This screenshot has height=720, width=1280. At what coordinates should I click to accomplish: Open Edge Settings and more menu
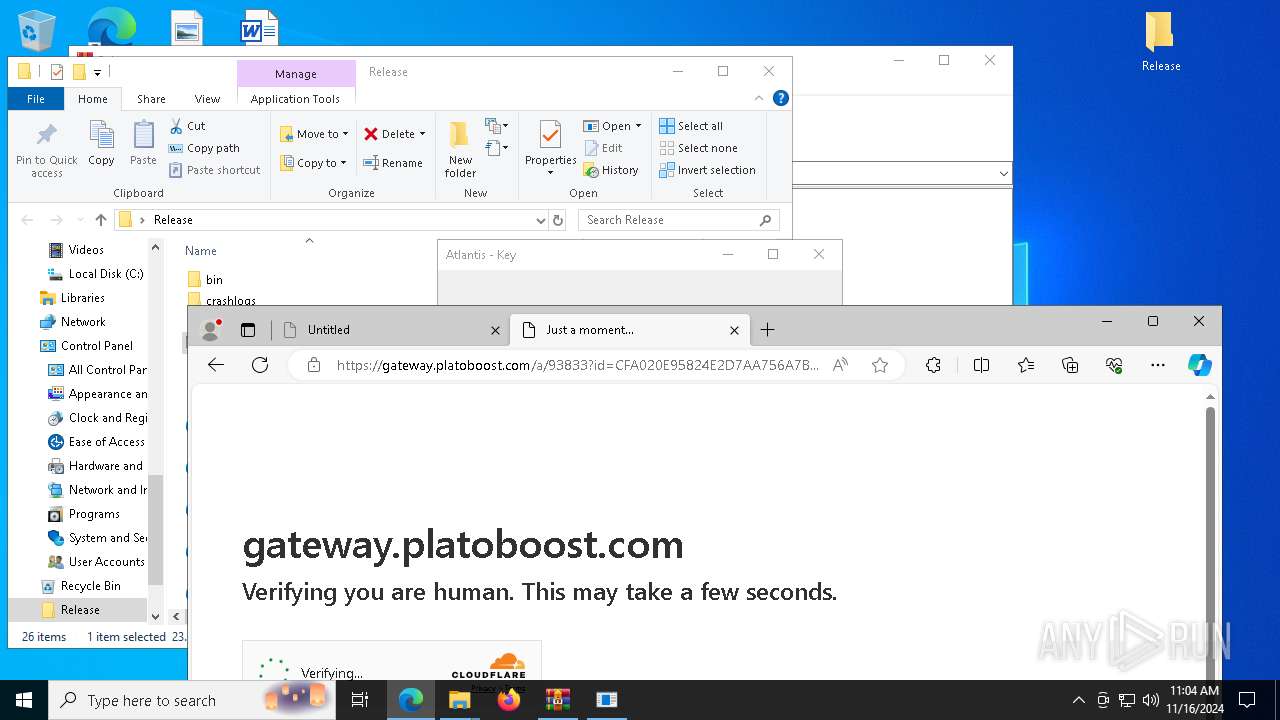point(1158,366)
